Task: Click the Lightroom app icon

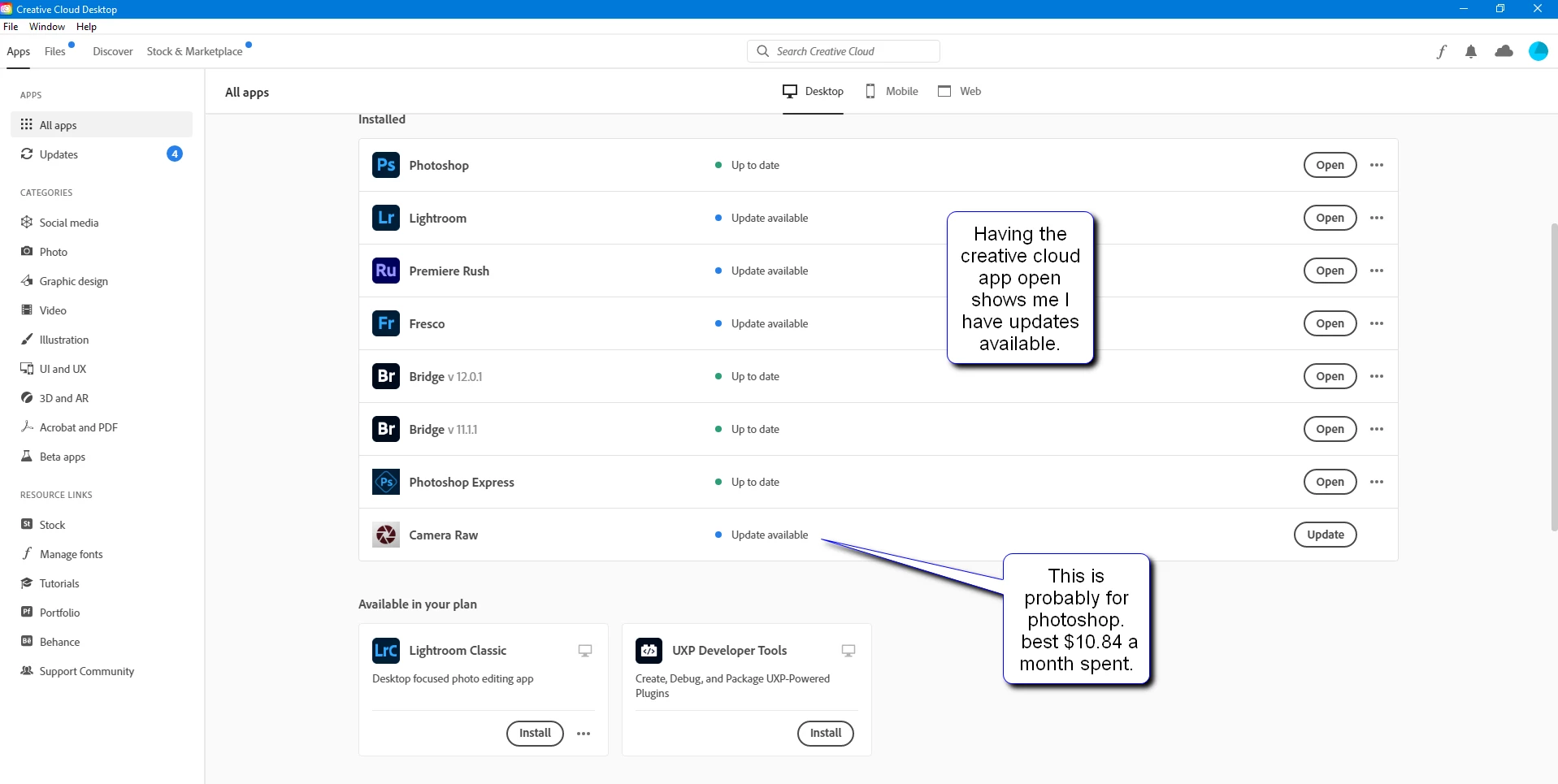Action: (x=386, y=218)
